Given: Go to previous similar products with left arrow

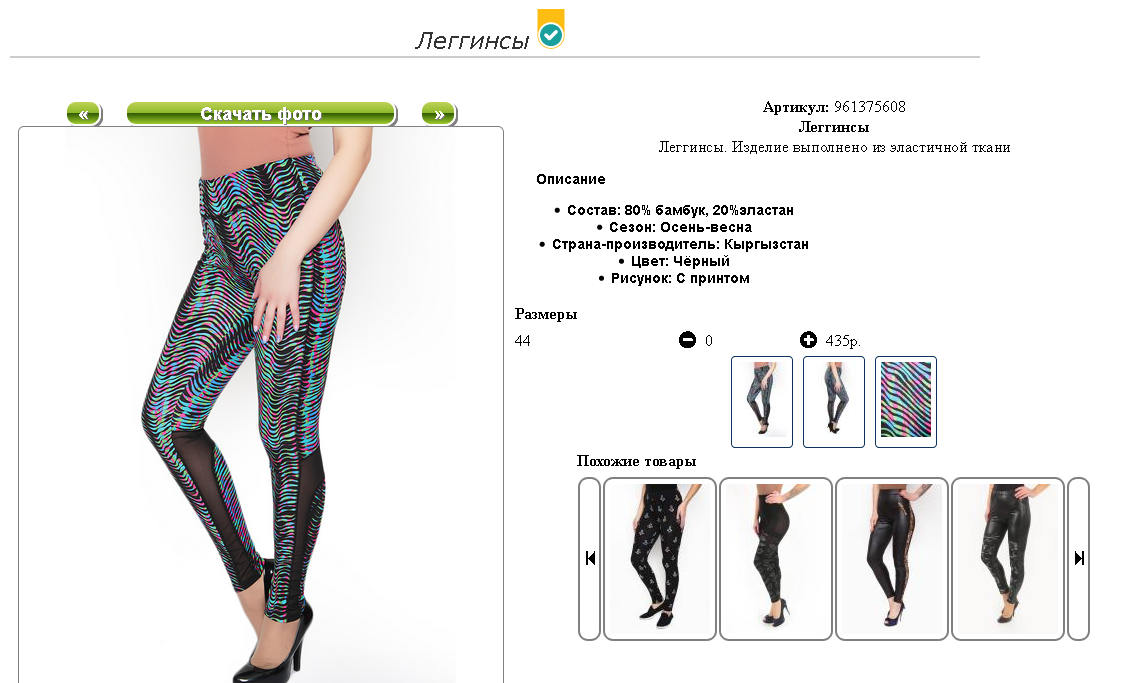Looking at the screenshot, I should click(x=590, y=558).
